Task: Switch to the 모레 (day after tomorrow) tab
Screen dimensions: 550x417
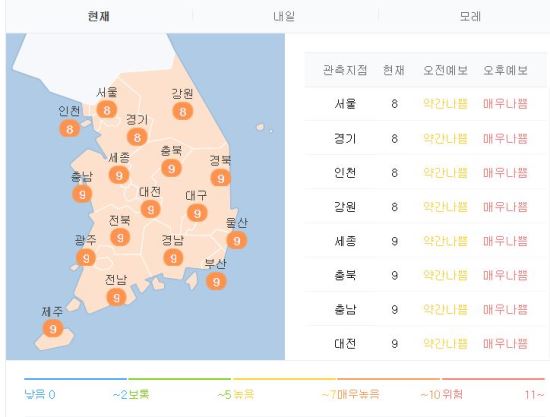Action: (x=470, y=16)
